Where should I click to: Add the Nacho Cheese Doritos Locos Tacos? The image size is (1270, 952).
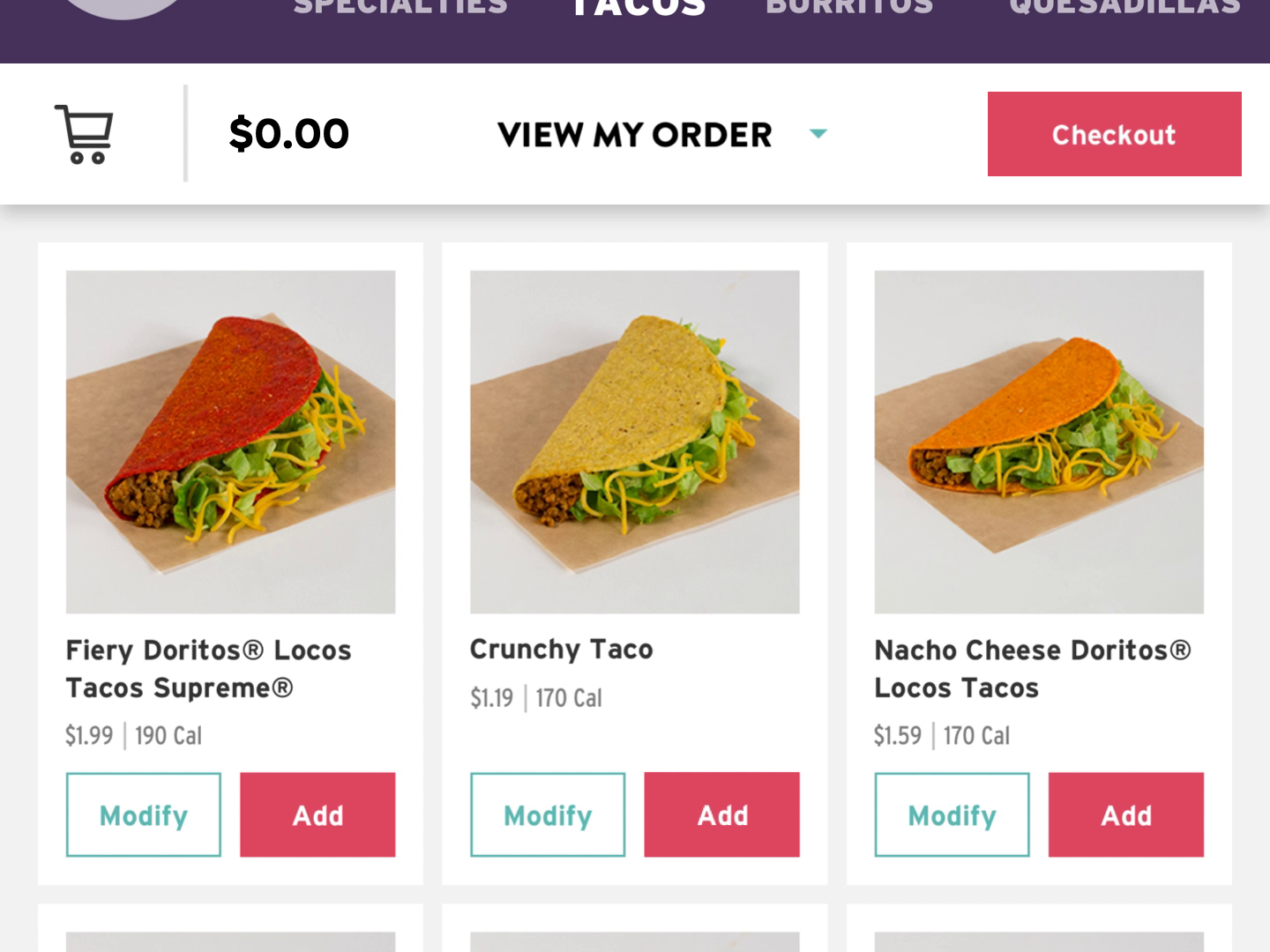coord(1125,814)
